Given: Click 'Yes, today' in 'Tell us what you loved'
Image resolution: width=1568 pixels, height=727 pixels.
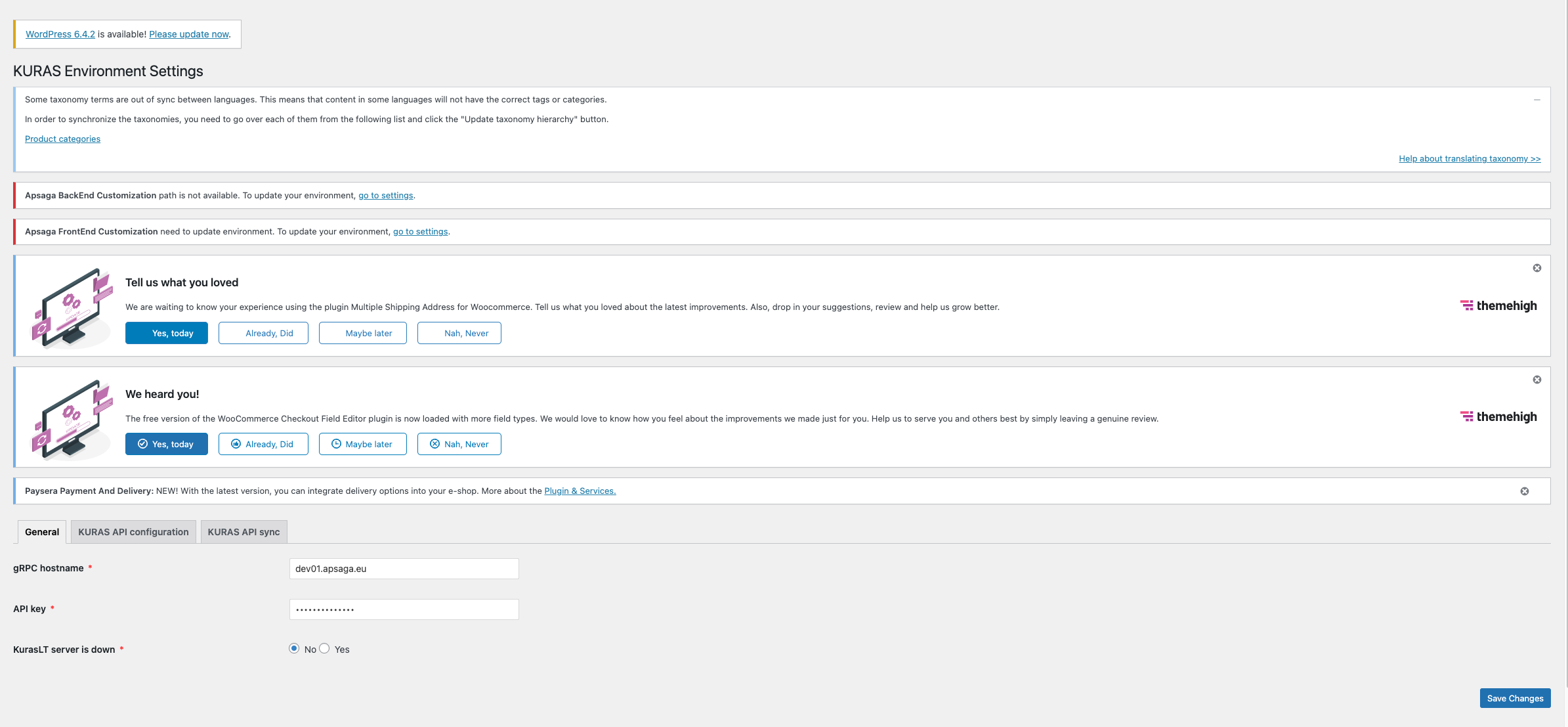Looking at the screenshot, I should pyautogui.click(x=167, y=333).
